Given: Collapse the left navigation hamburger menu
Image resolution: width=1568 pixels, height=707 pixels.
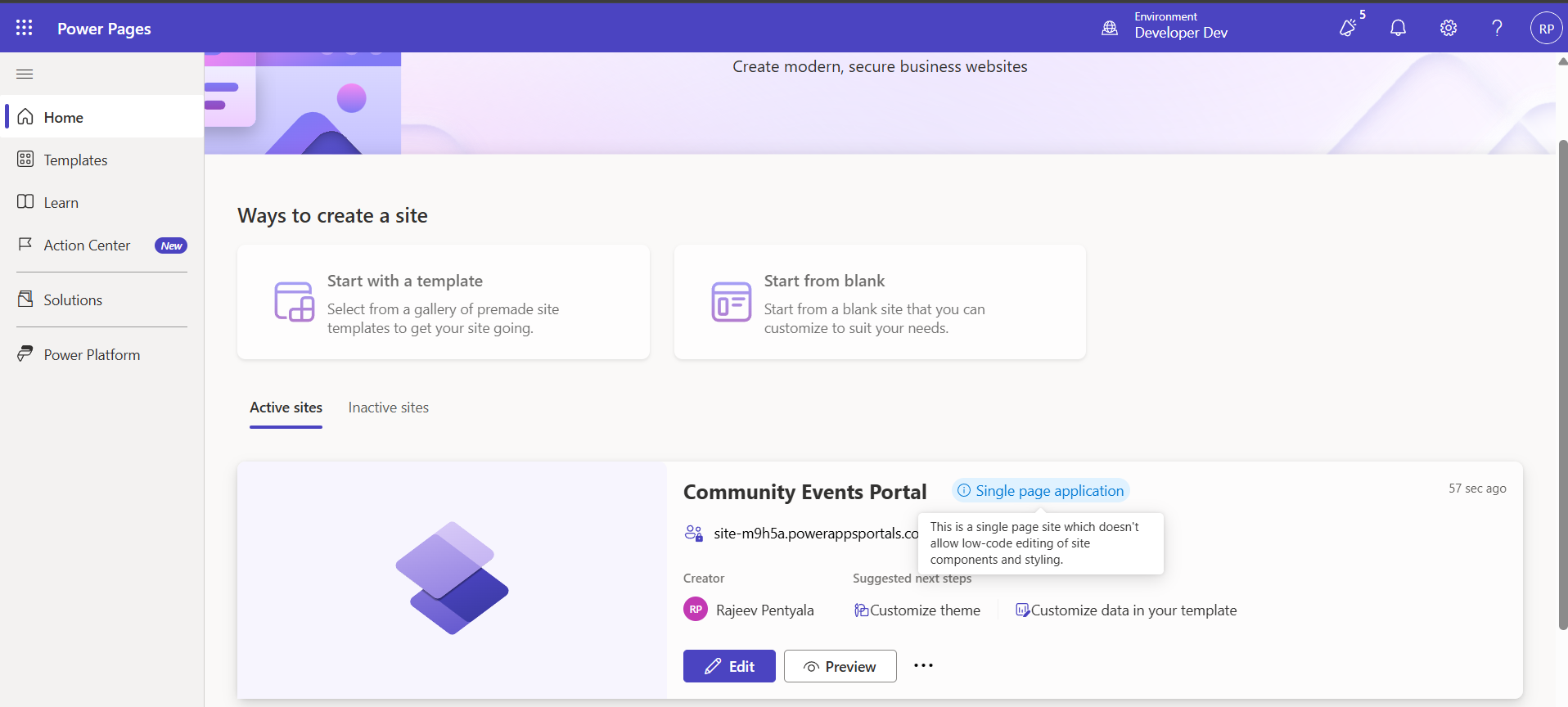Looking at the screenshot, I should click(x=25, y=74).
